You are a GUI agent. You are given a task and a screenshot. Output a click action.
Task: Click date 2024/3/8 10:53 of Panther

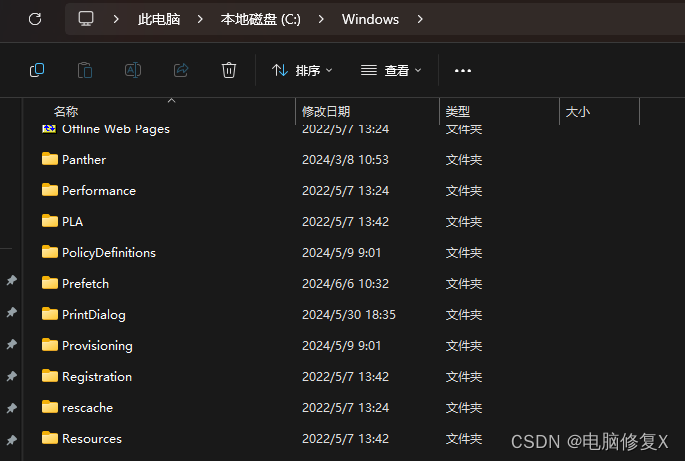(345, 160)
